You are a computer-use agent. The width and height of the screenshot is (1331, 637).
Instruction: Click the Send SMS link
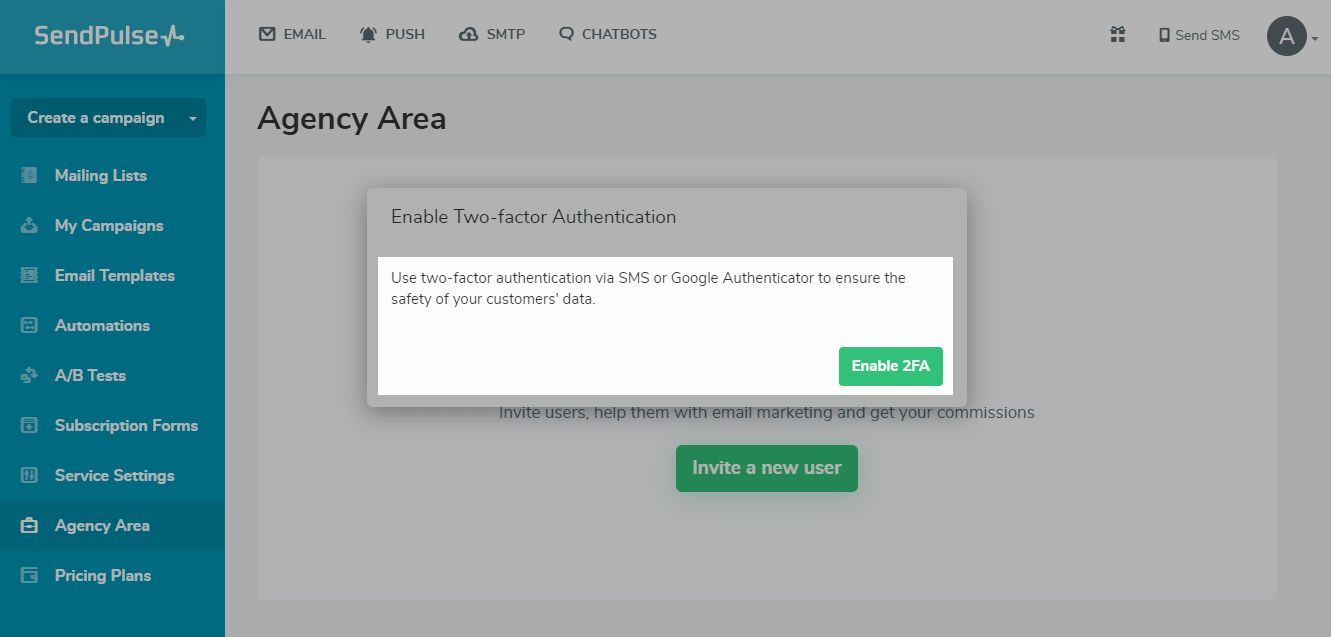coord(1199,35)
